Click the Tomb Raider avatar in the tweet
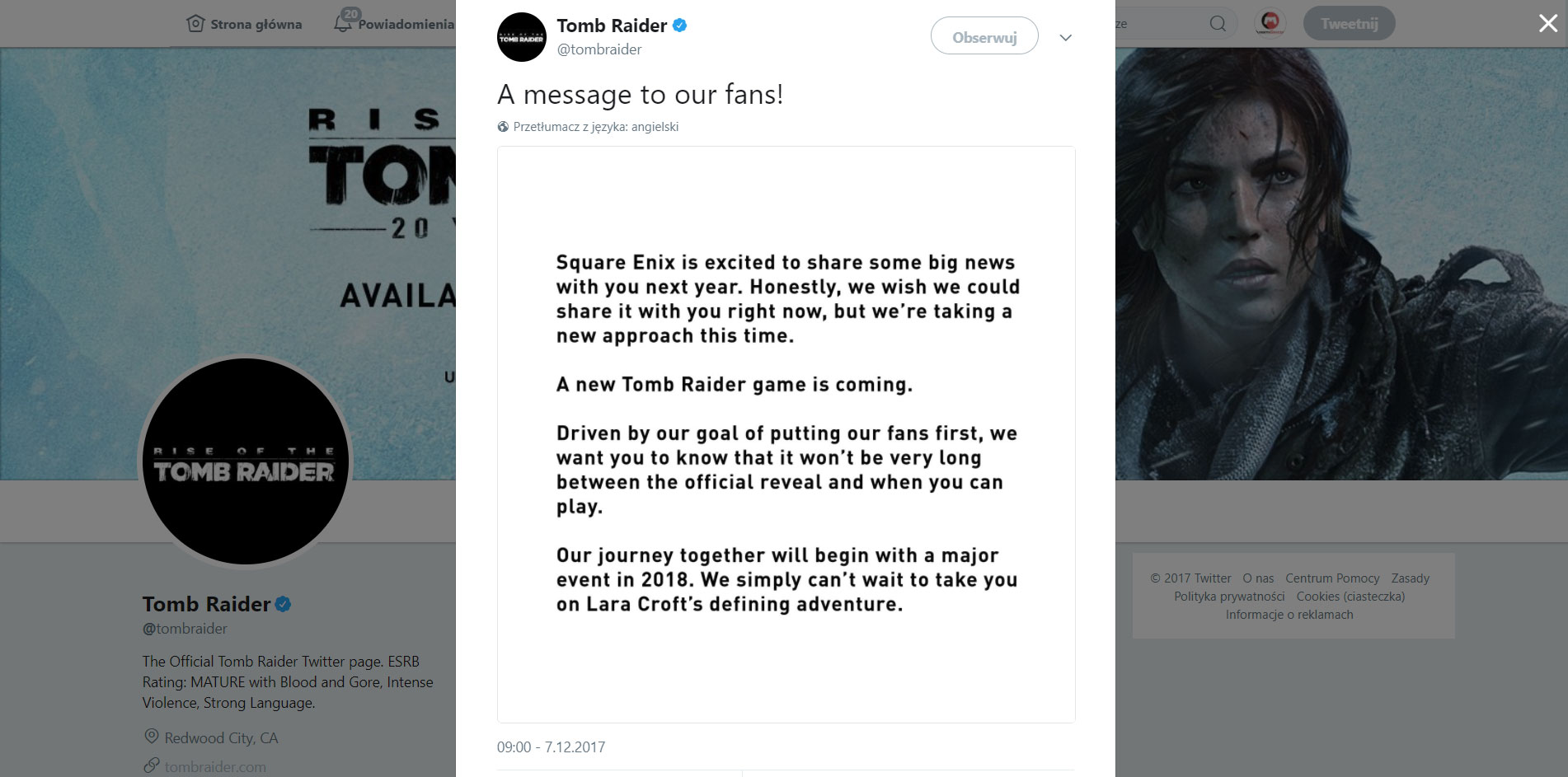Image resolution: width=1568 pixels, height=777 pixels. (521, 37)
